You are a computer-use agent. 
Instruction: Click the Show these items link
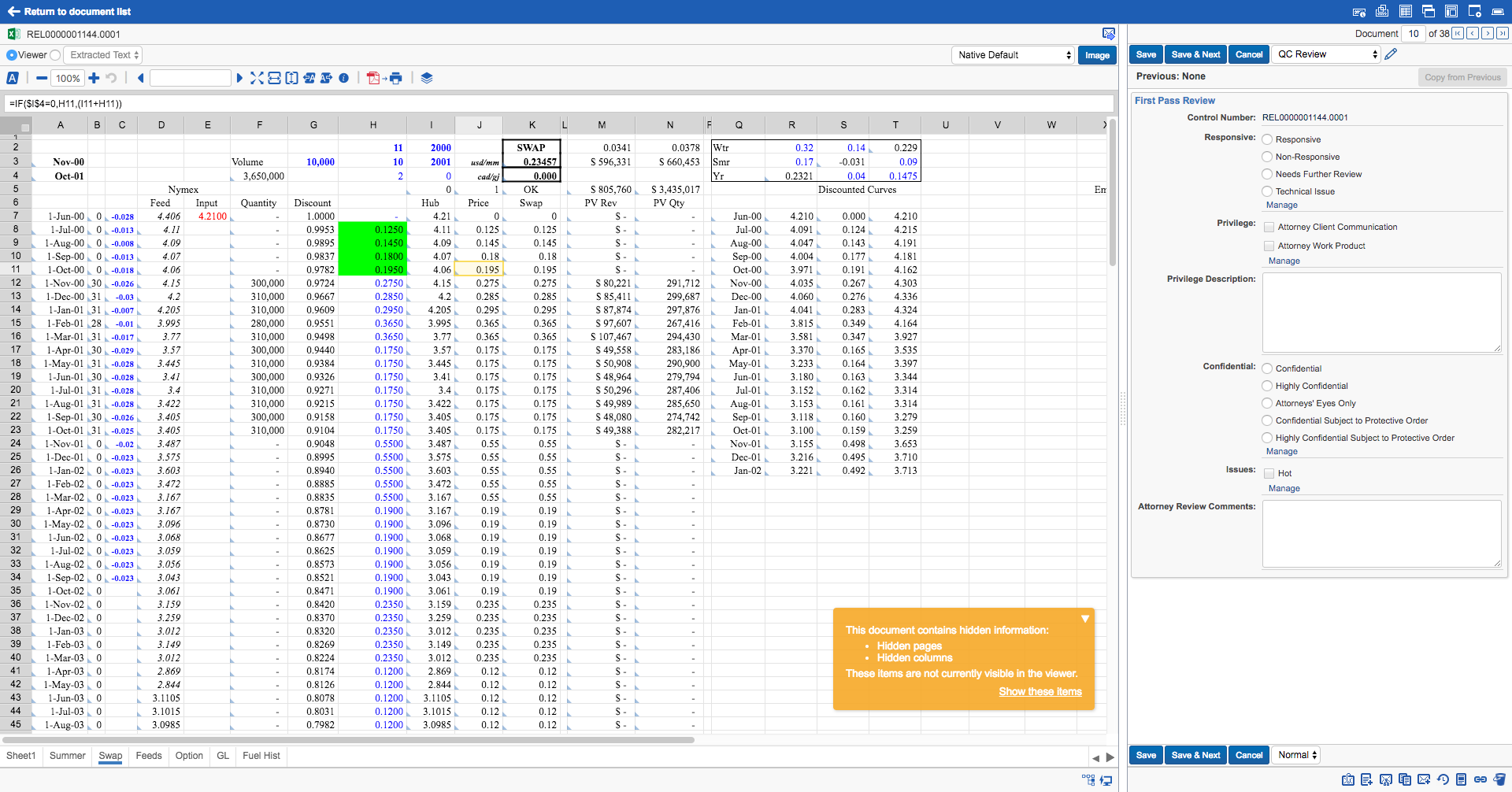tap(1039, 691)
